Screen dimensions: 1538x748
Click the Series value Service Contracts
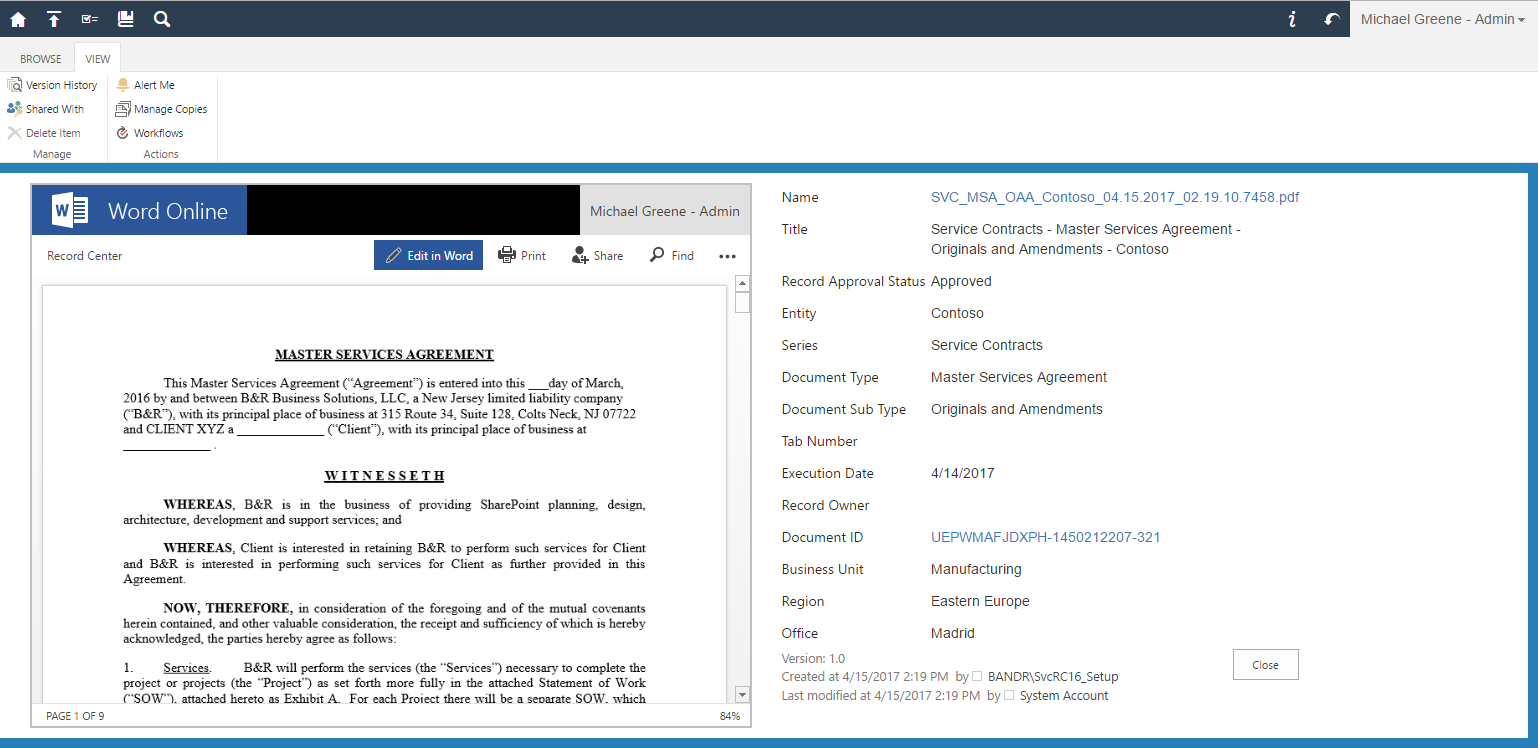click(x=987, y=345)
